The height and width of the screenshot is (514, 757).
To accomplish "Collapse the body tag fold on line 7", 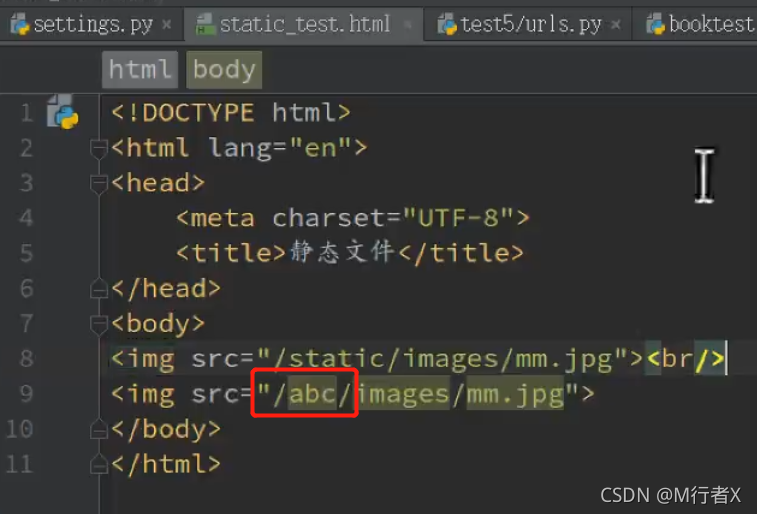I will tap(98, 324).
